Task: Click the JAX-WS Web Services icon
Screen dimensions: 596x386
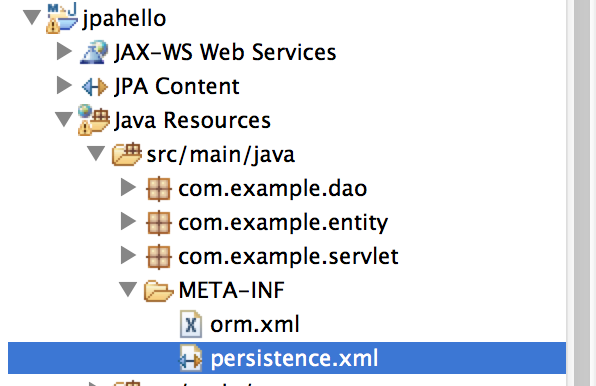Action: 94,52
